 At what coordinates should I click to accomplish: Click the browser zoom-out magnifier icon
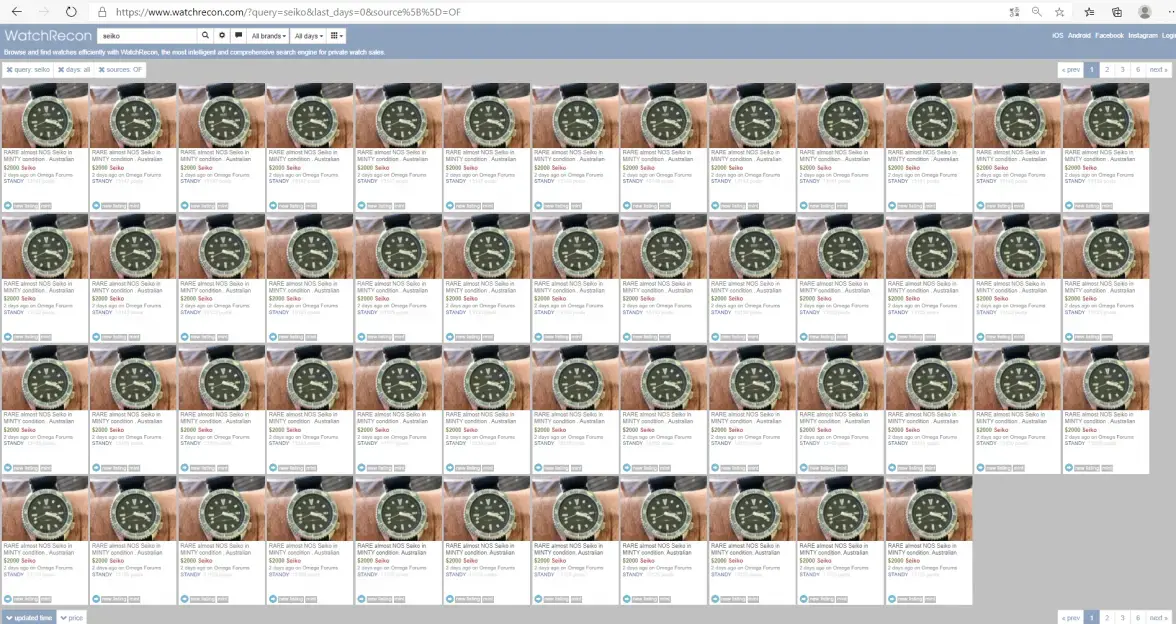click(x=1036, y=12)
